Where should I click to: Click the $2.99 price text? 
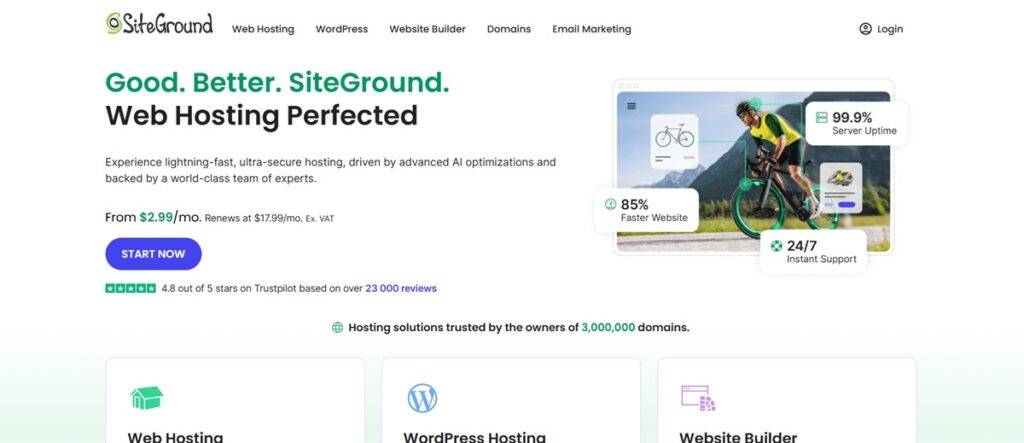point(156,217)
